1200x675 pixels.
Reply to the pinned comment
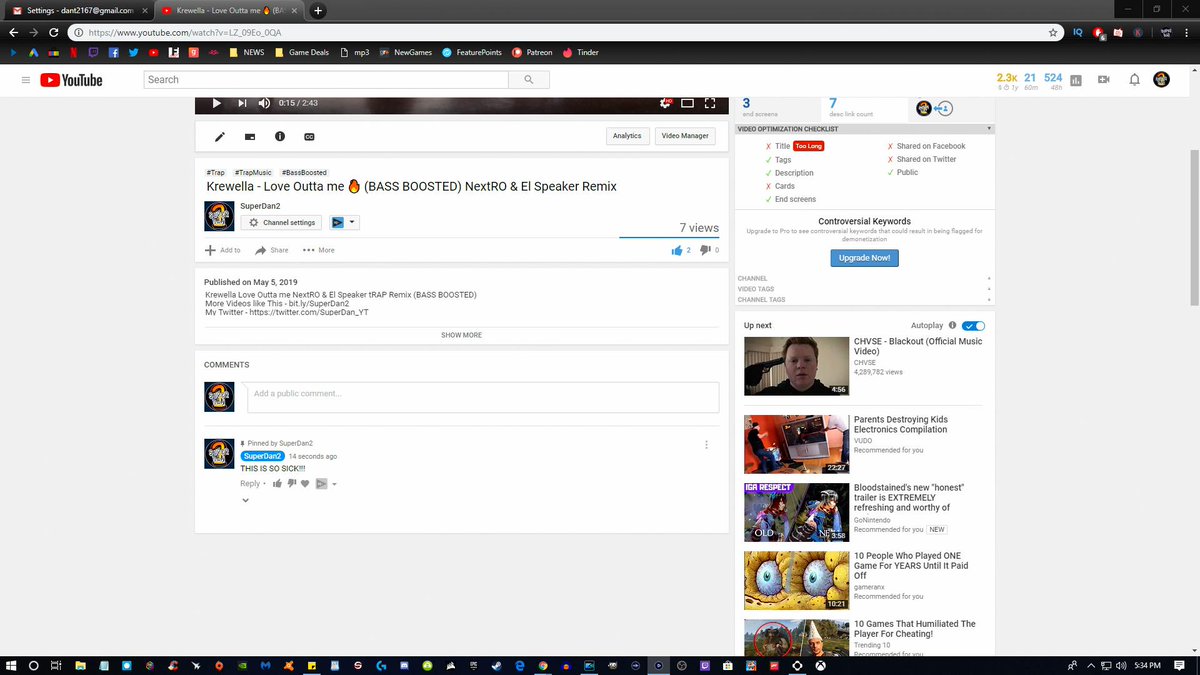click(x=250, y=484)
